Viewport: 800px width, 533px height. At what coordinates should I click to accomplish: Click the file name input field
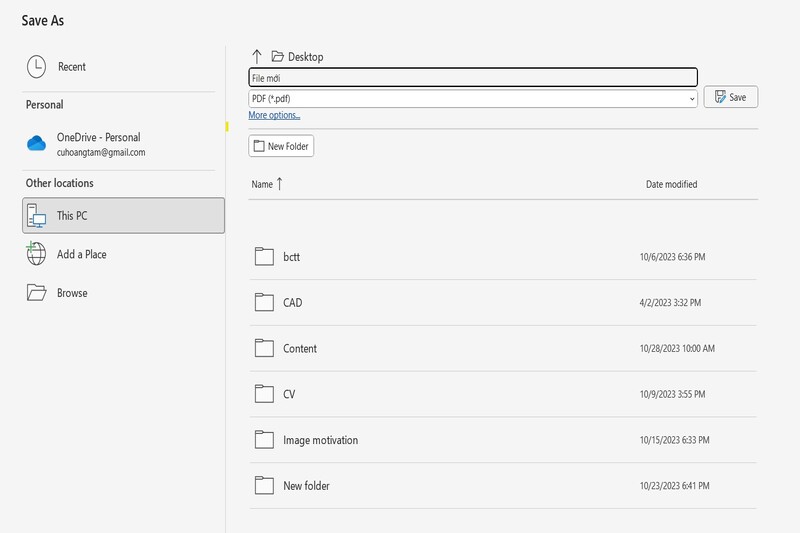click(x=472, y=77)
